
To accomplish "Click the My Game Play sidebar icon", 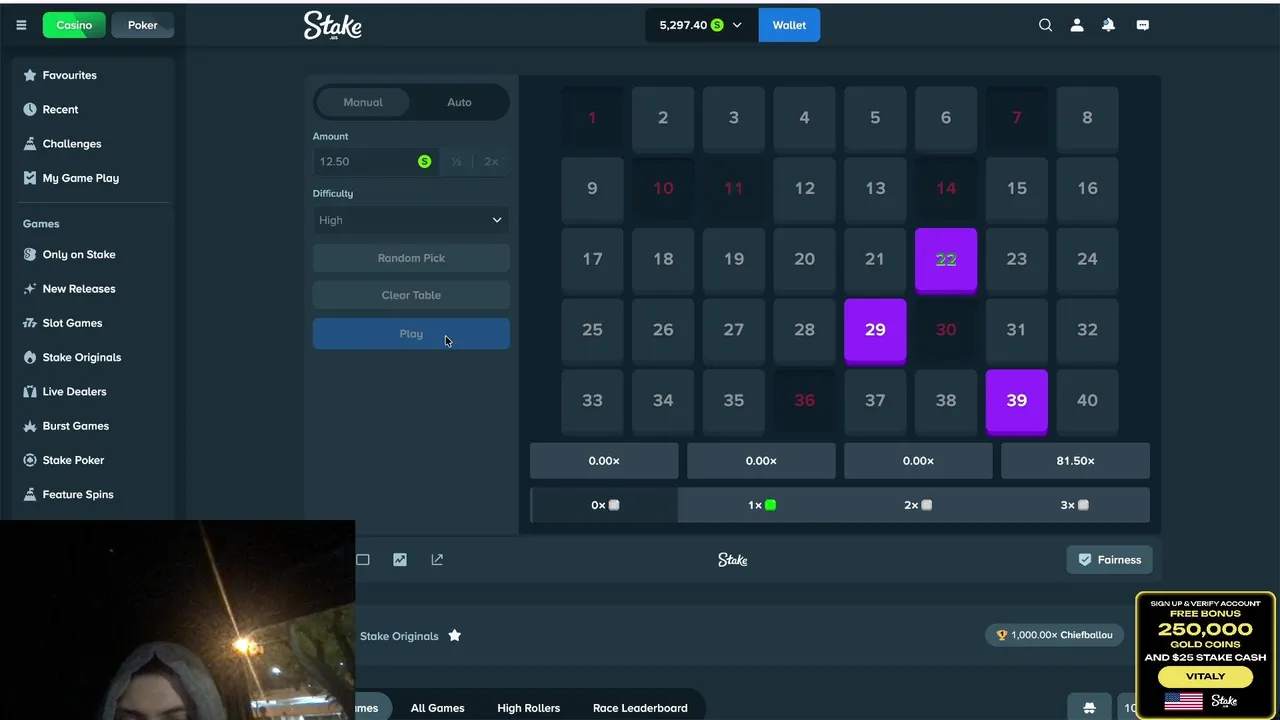I will point(30,178).
